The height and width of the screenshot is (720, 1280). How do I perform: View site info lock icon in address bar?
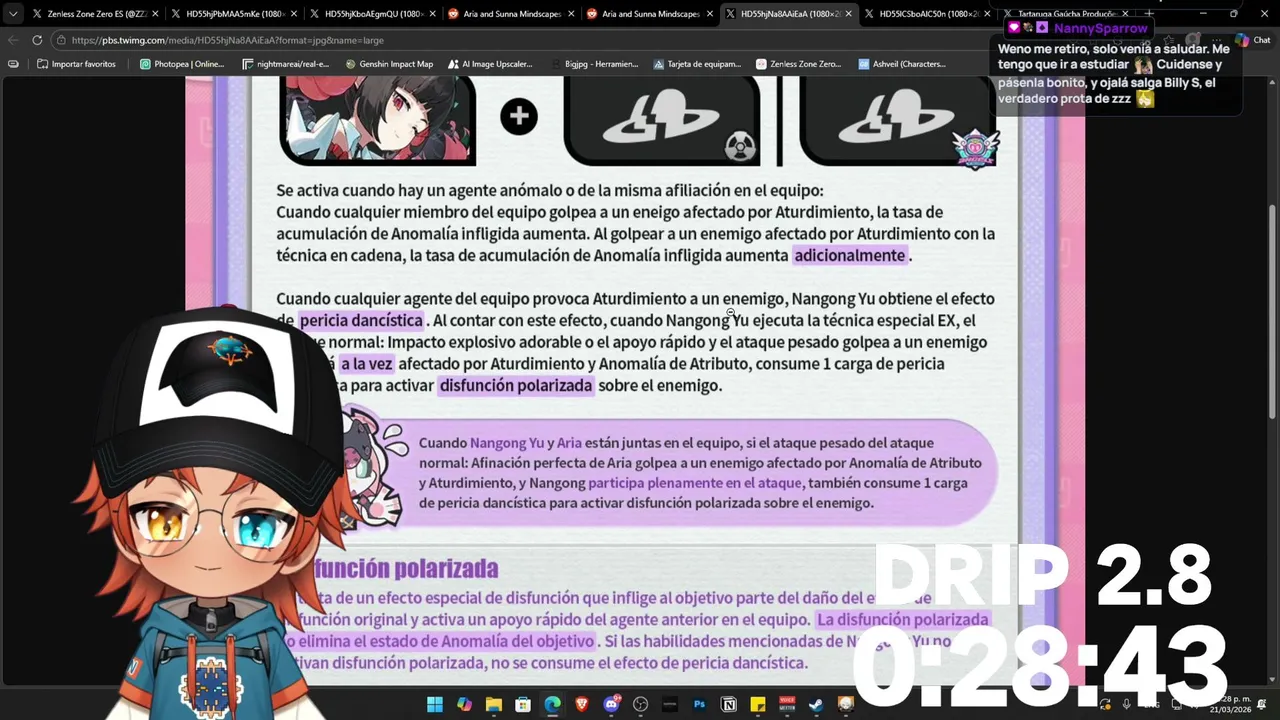pyautogui.click(x=61, y=40)
